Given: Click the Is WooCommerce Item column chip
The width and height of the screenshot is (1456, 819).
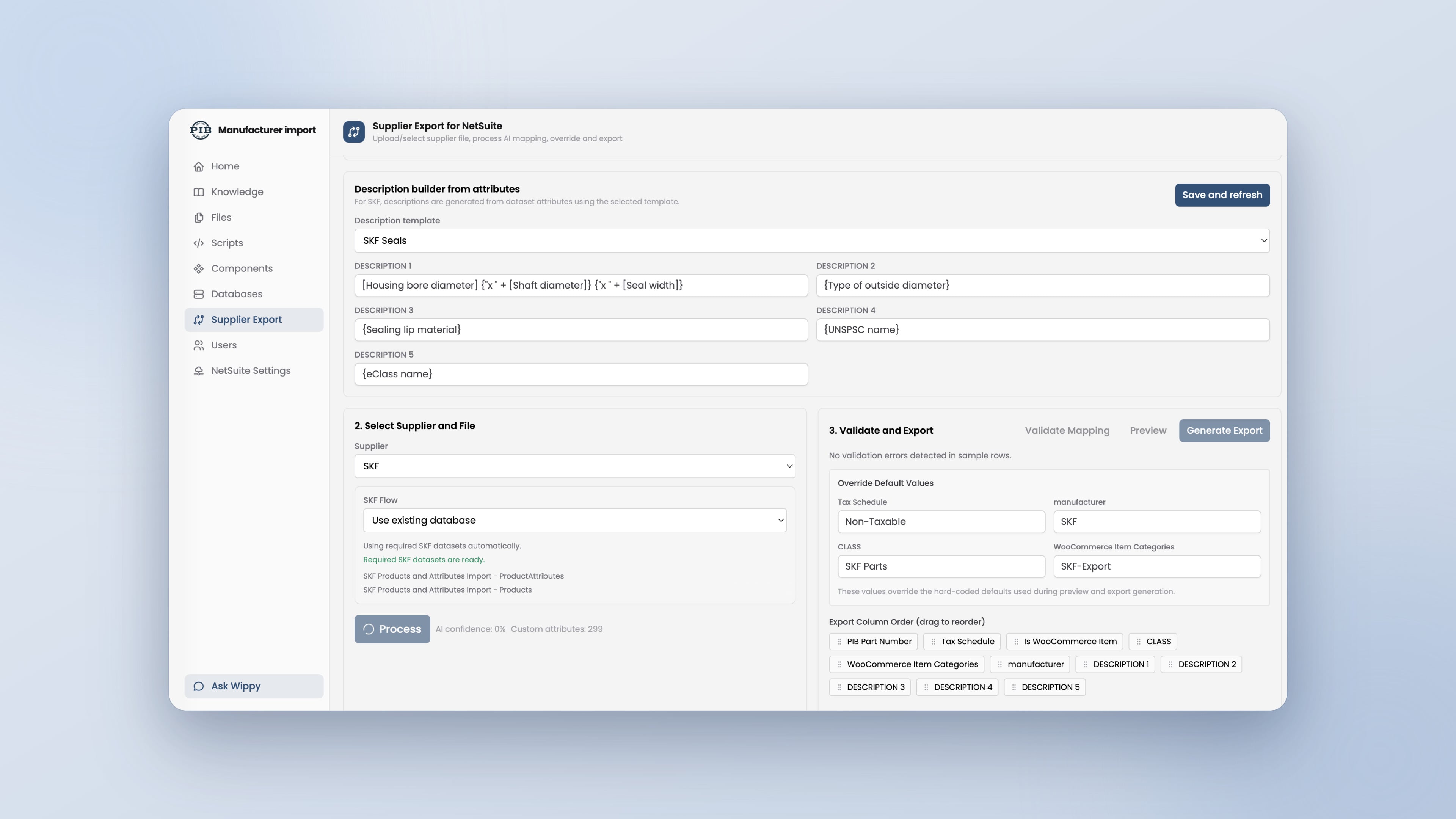Looking at the screenshot, I should pyautogui.click(x=1064, y=642).
